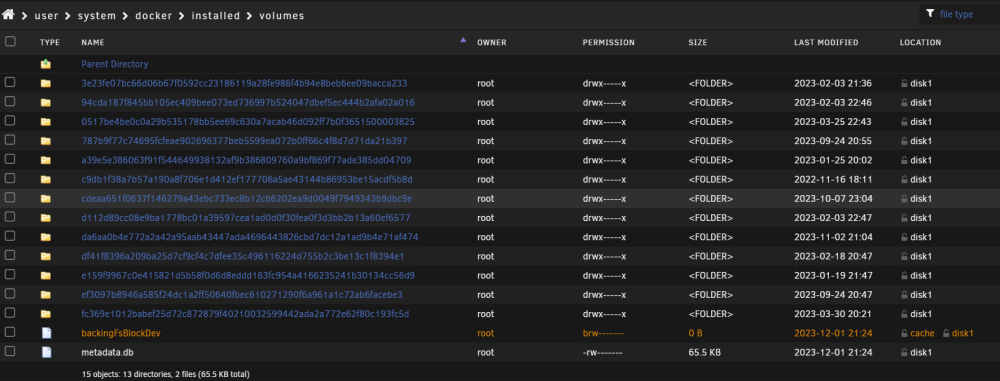Navigate to user in breadcrumb
This screenshot has height=381, width=1000.
coord(47,15)
